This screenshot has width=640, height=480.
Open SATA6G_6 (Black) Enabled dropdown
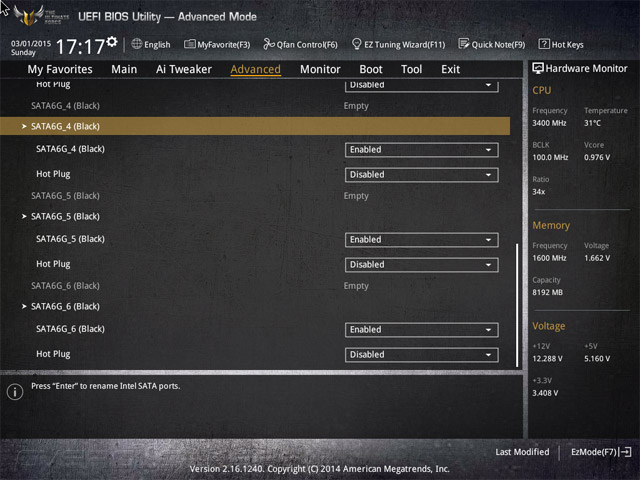(x=422, y=330)
